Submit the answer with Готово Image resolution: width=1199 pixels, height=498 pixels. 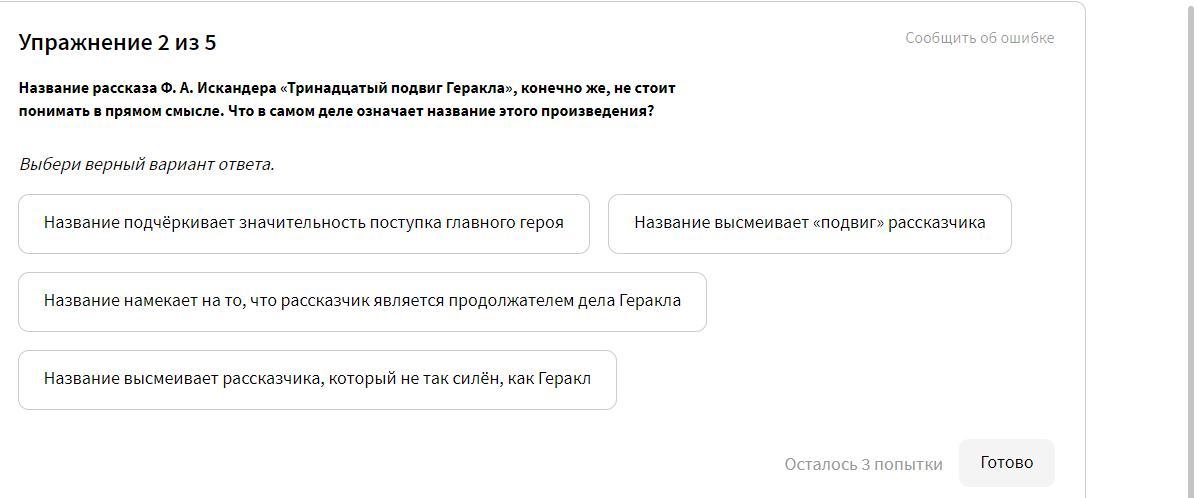click(1006, 463)
